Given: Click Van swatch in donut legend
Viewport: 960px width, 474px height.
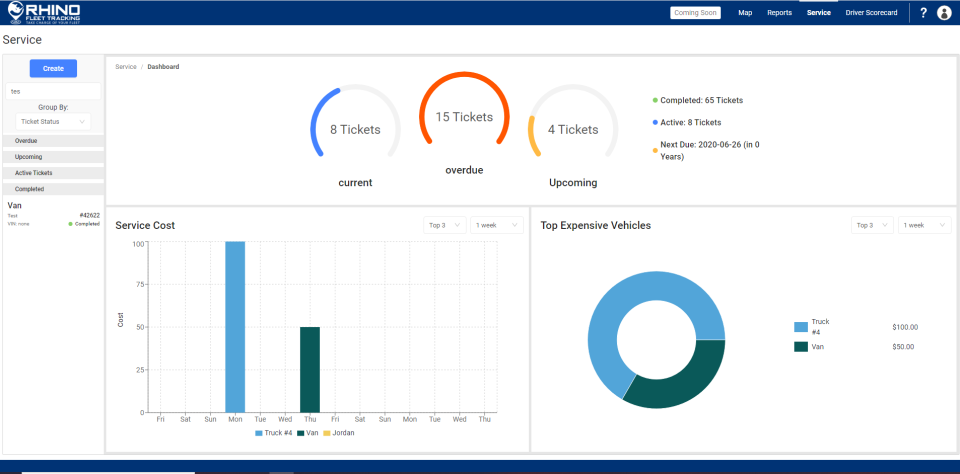Looking at the screenshot, I should (801, 347).
